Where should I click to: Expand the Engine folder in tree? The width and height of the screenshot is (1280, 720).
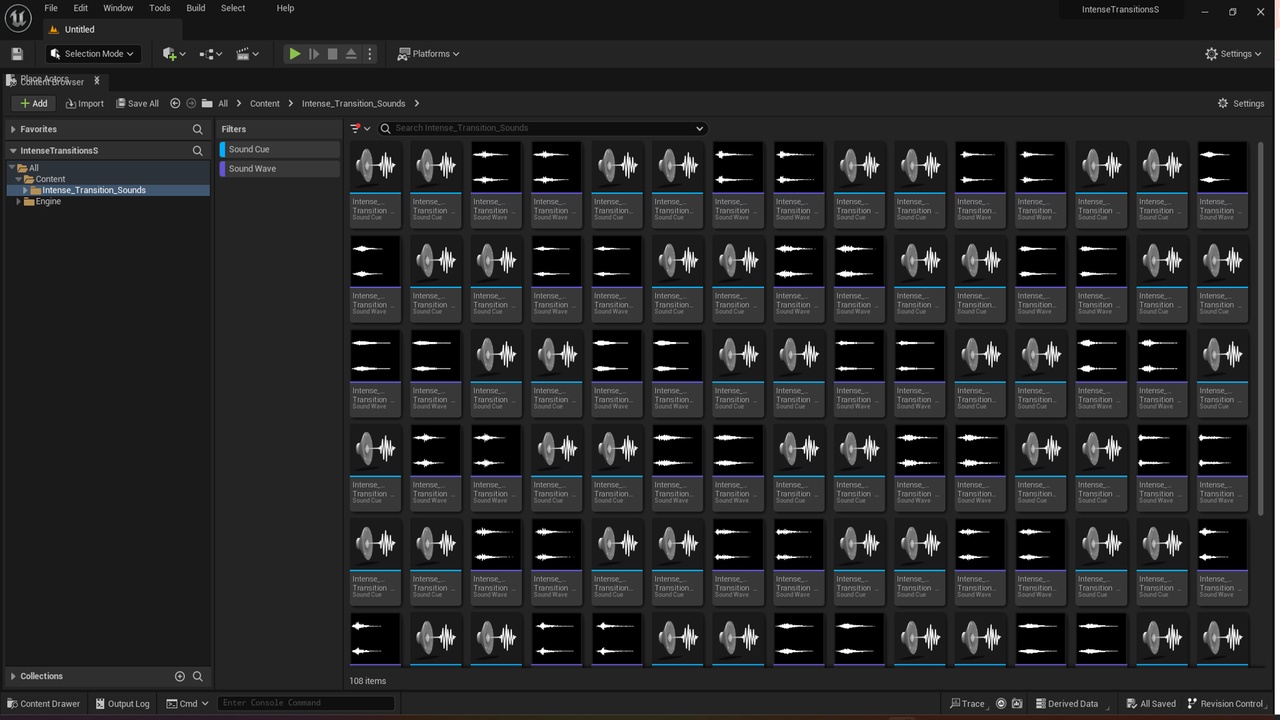(x=18, y=201)
